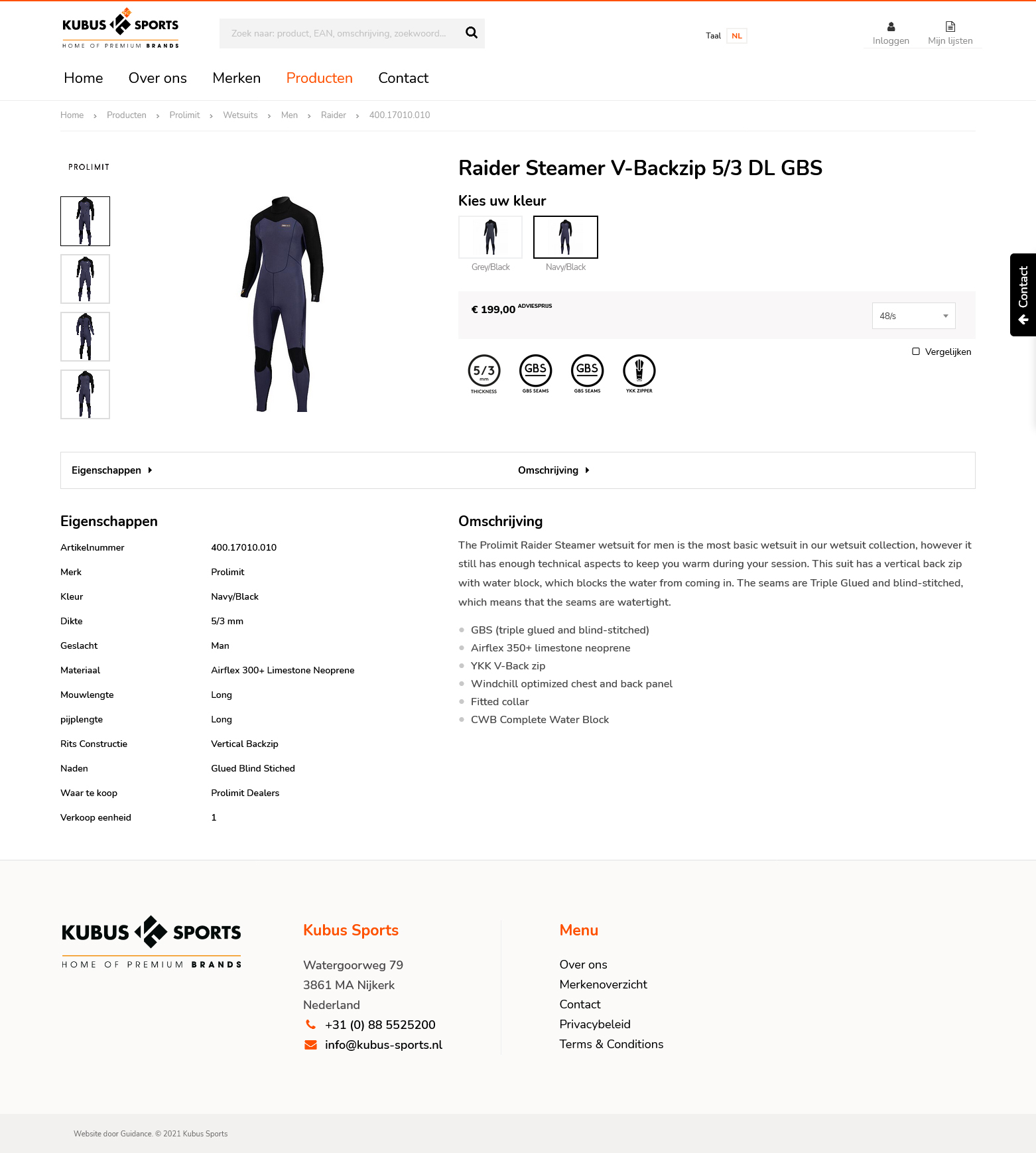
Task: Open the Mijn lijsten document icon
Action: click(950, 27)
